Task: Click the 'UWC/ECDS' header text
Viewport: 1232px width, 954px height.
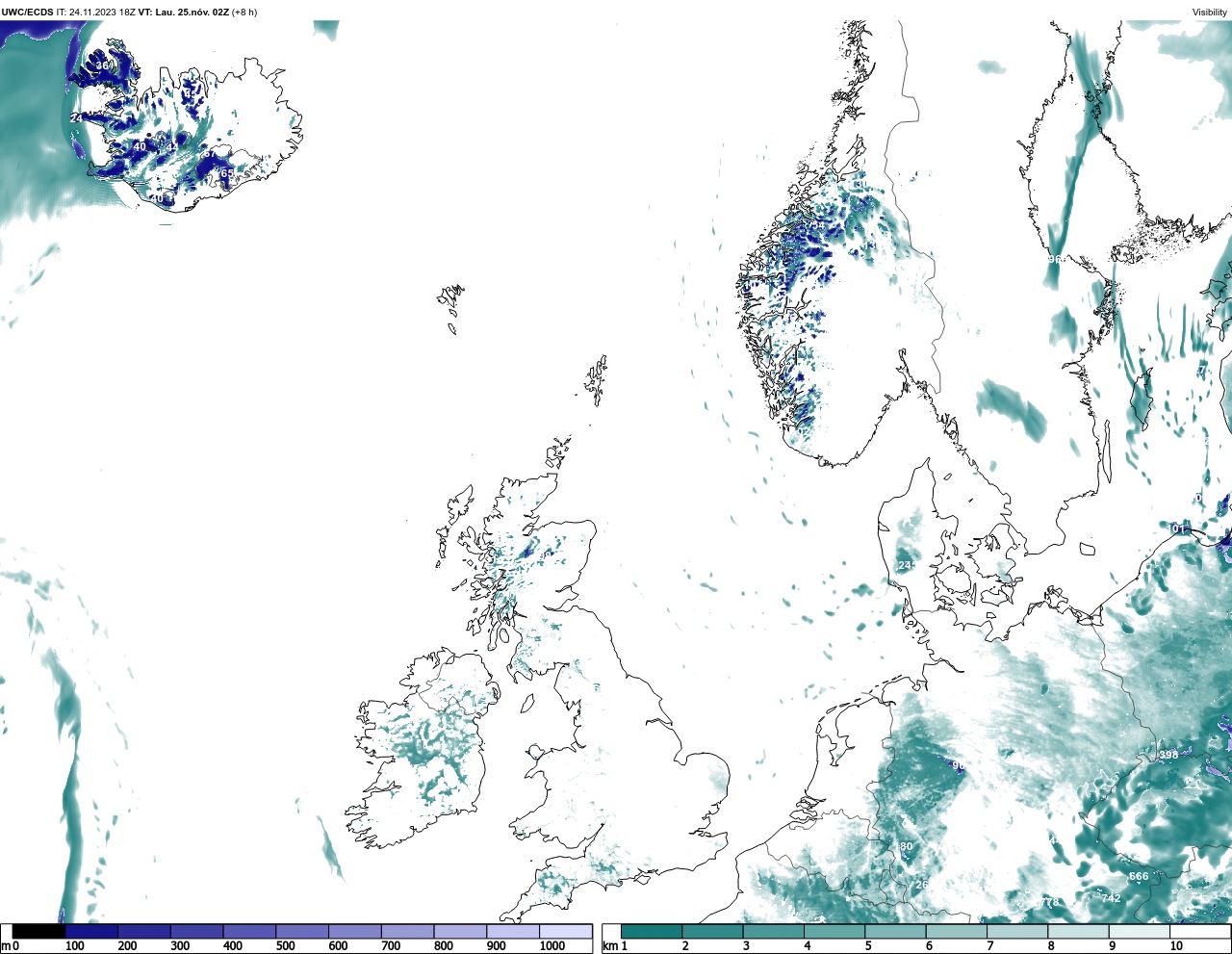Action: coord(27,13)
